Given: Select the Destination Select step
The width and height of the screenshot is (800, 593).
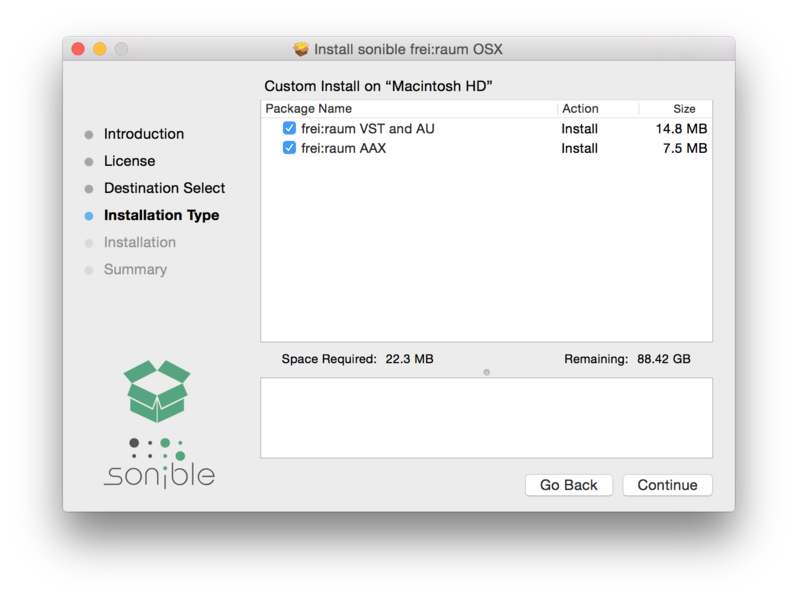Looking at the screenshot, I should coord(164,188).
